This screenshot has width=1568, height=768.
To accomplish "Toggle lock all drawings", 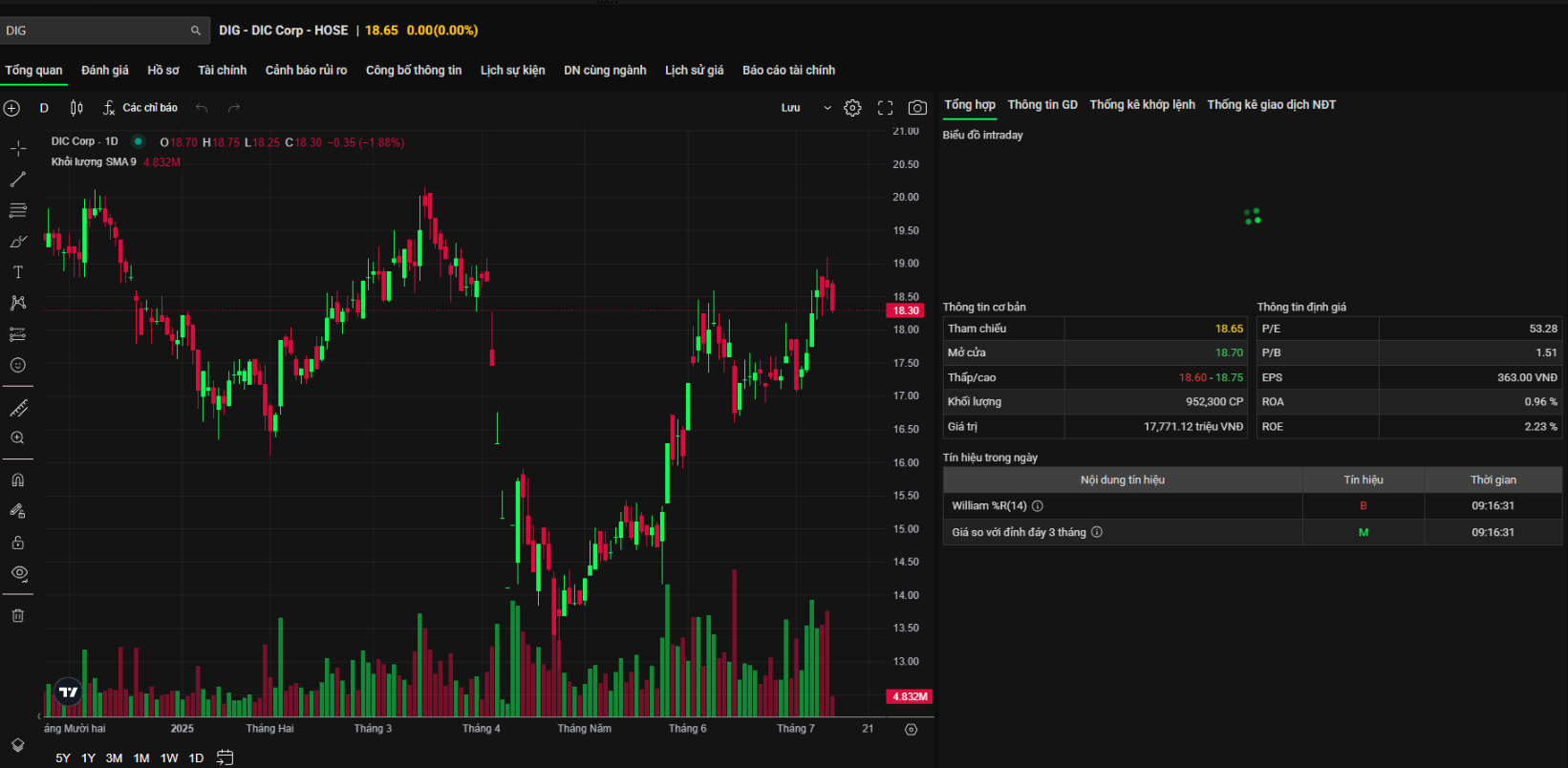I will [18, 543].
